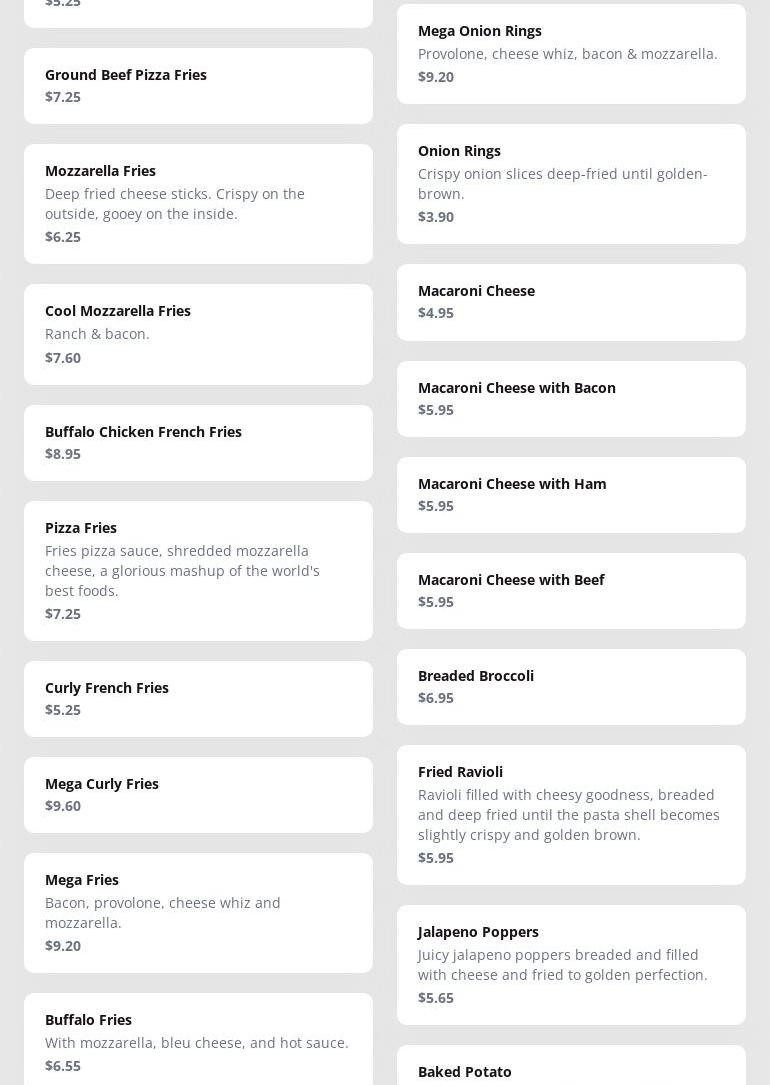Select Pizza Fries menu card
Screen dimensions: 770x1085
point(198,571)
